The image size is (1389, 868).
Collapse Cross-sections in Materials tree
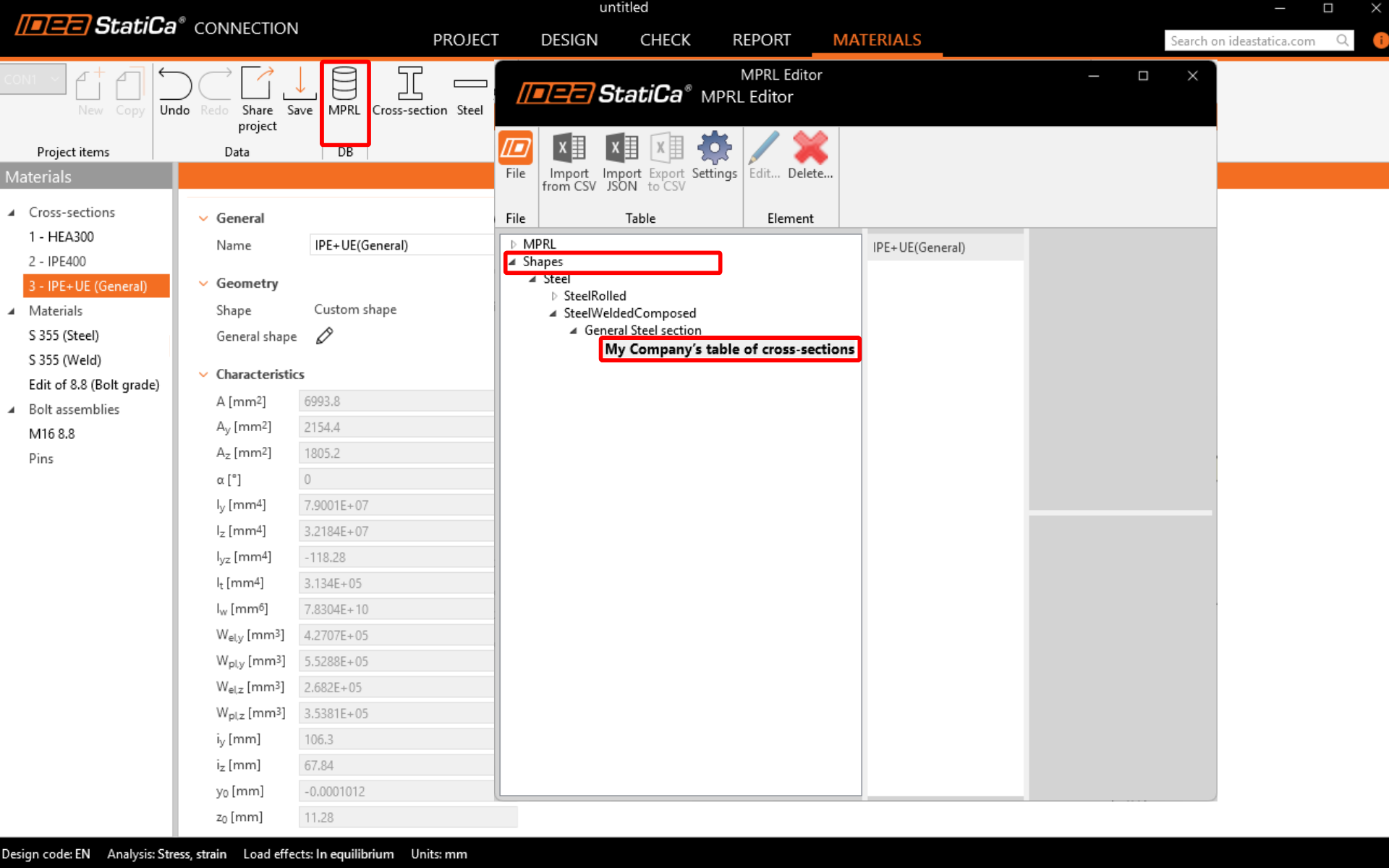pyautogui.click(x=12, y=213)
